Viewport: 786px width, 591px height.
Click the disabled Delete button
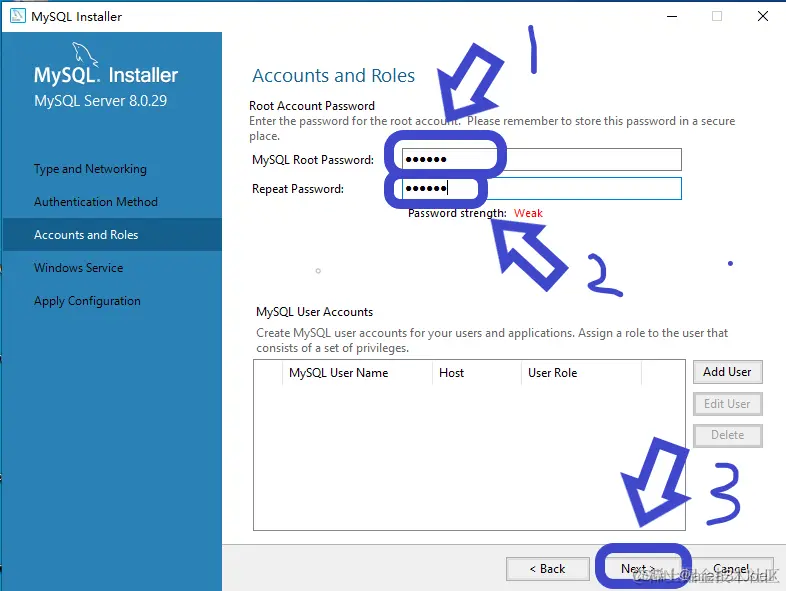click(727, 435)
